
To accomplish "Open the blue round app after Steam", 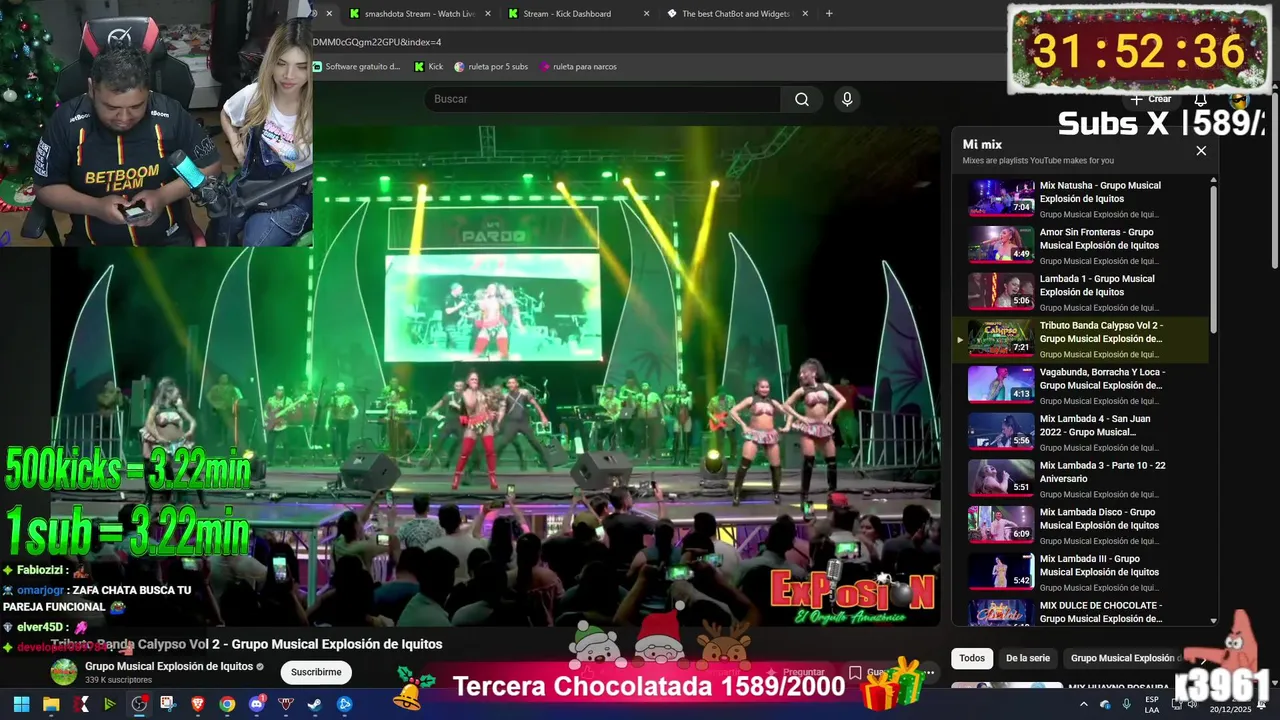I will click(345, 704).
